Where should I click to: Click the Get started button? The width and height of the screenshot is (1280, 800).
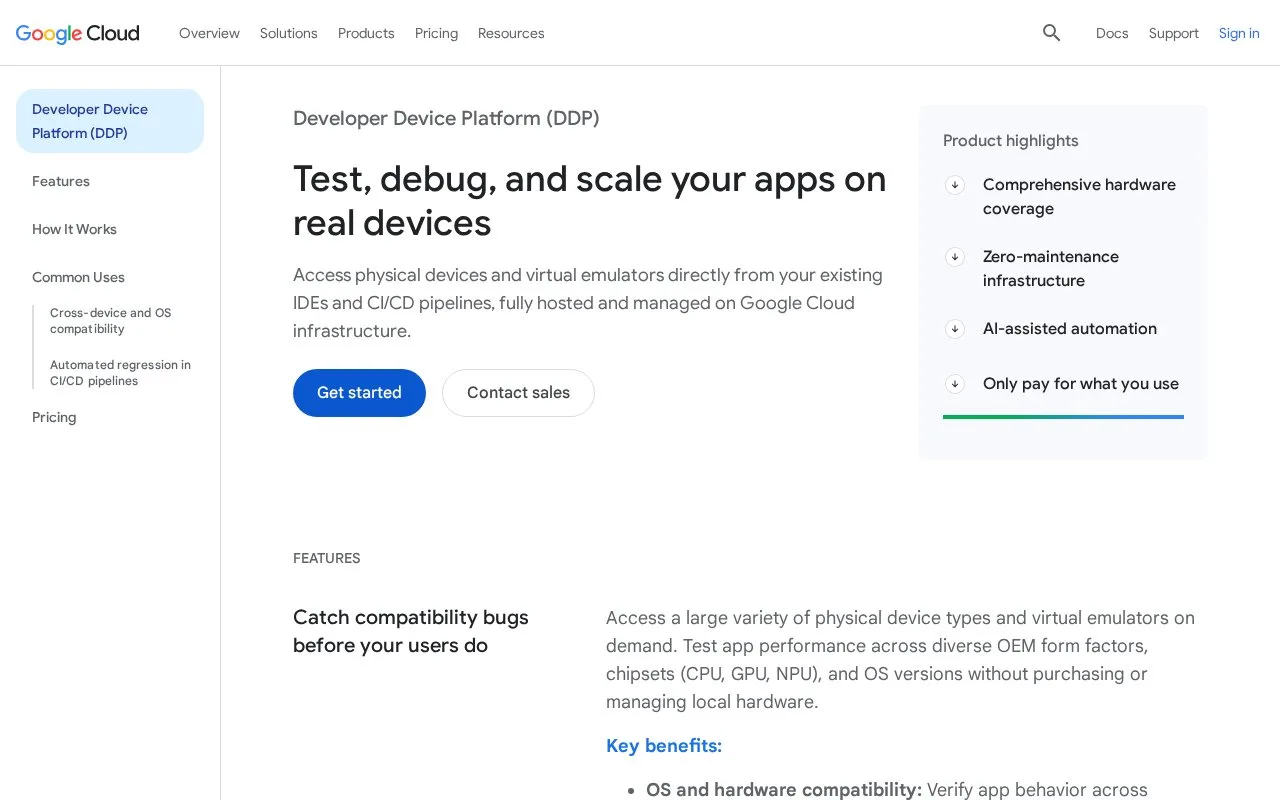[359, 393]
